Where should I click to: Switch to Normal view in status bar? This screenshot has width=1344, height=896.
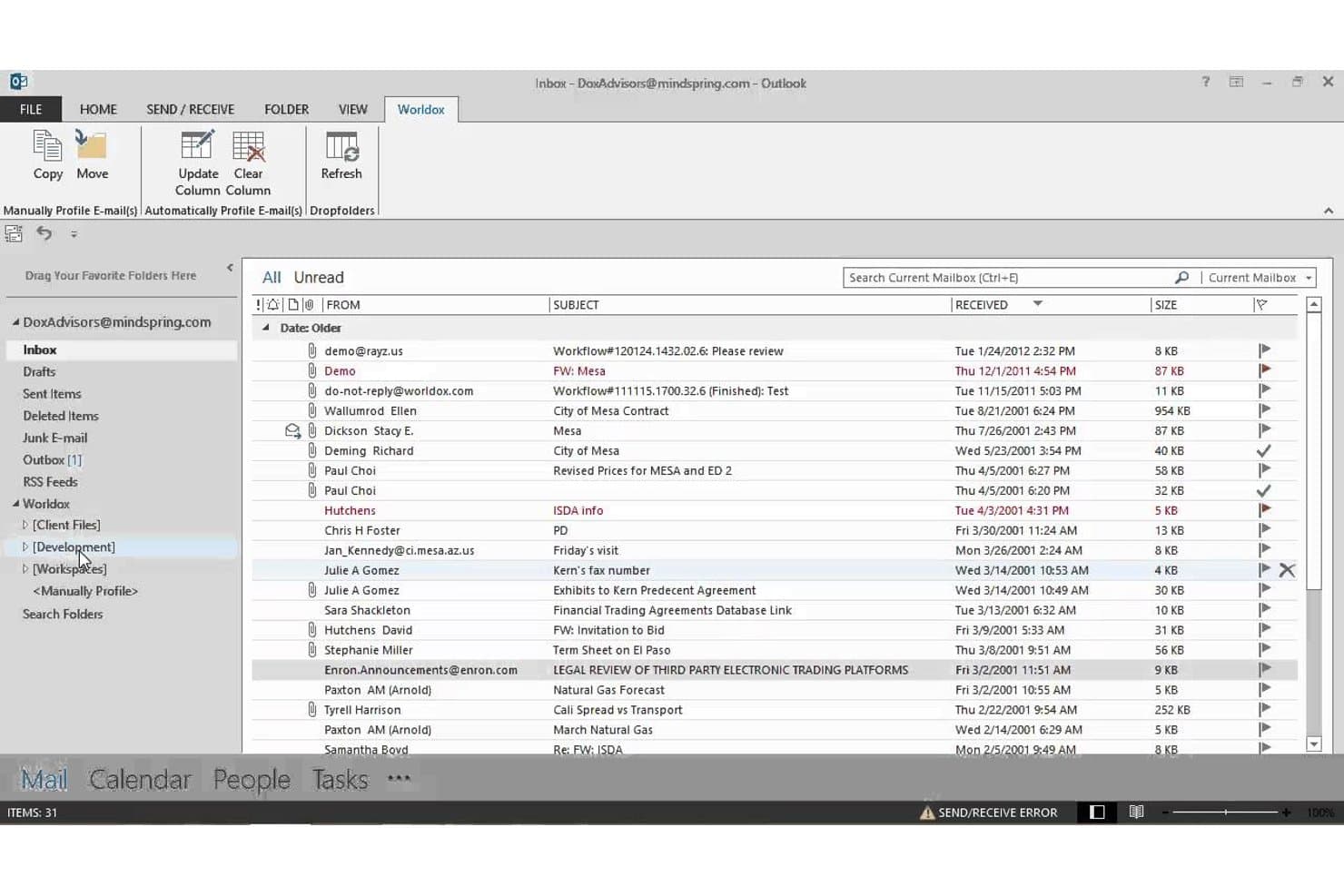pyautogui.click(x=1097, y=812)
